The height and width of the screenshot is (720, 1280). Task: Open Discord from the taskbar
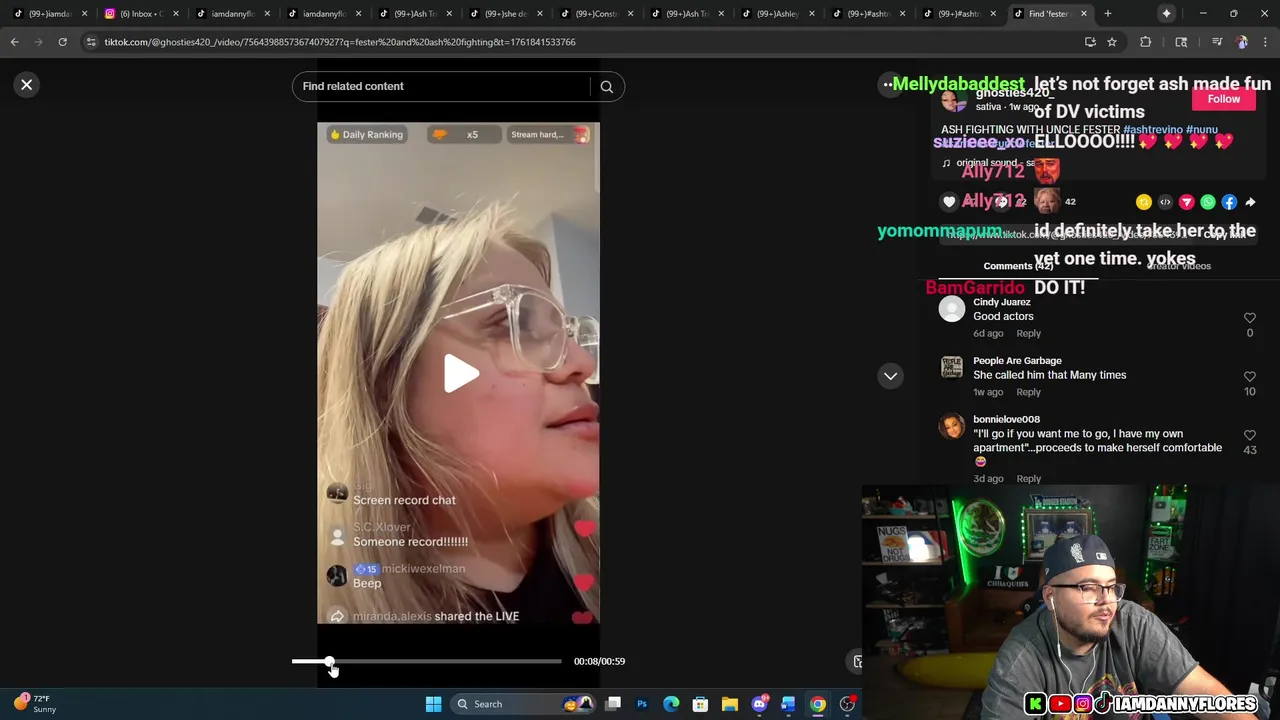[759, 704]
